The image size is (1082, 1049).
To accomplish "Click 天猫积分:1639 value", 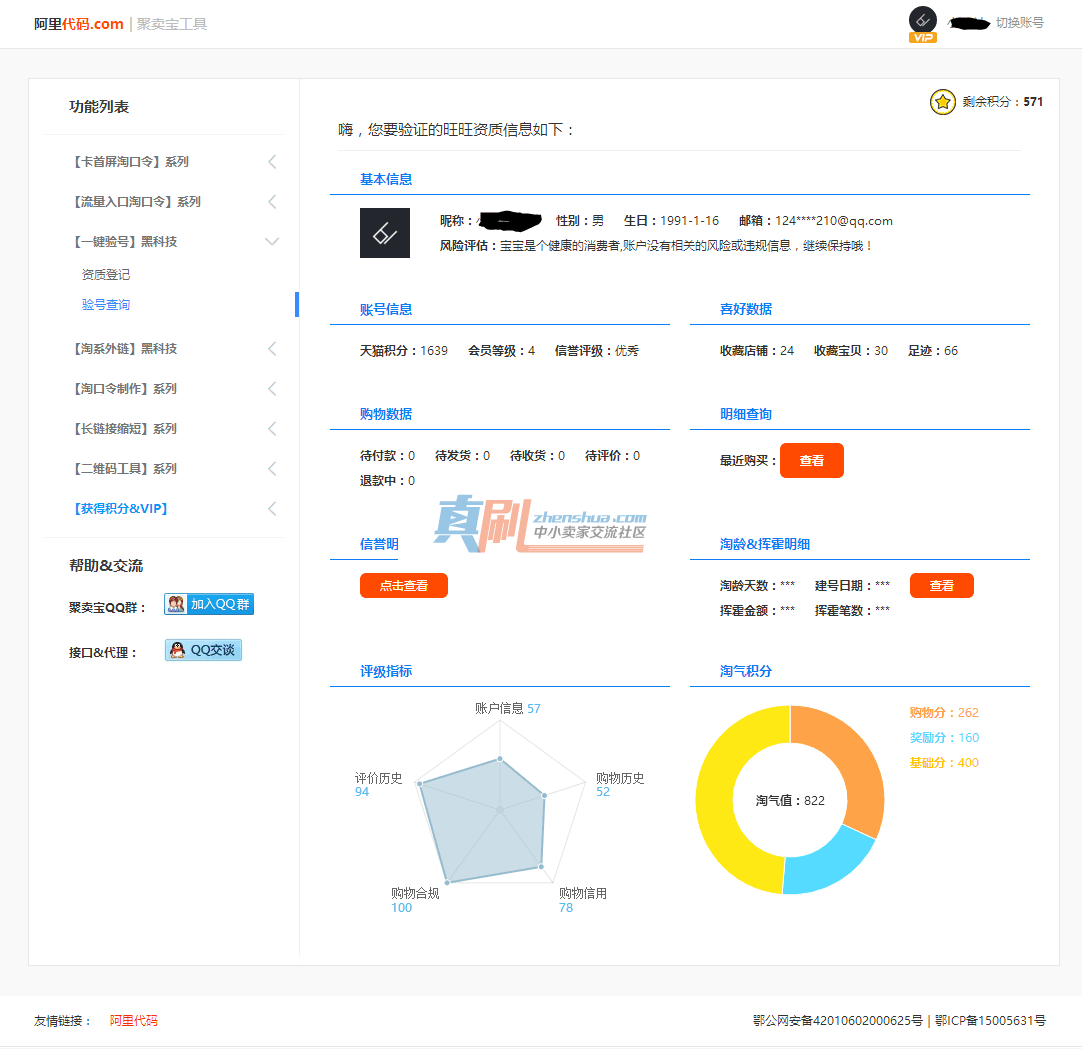I will click(404, 351).
